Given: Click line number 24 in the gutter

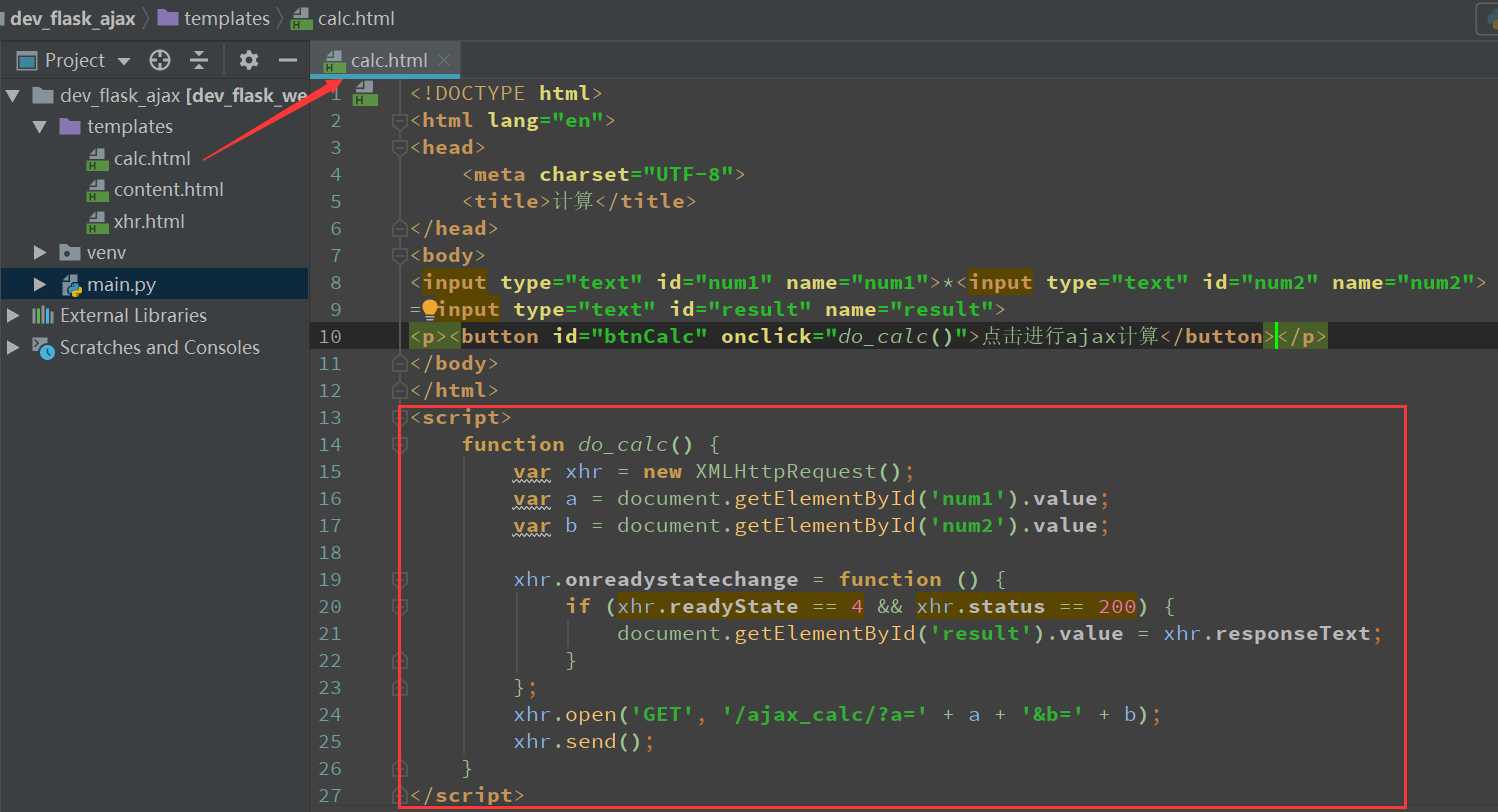Looking at the screenshot, I should pos(329,714).
